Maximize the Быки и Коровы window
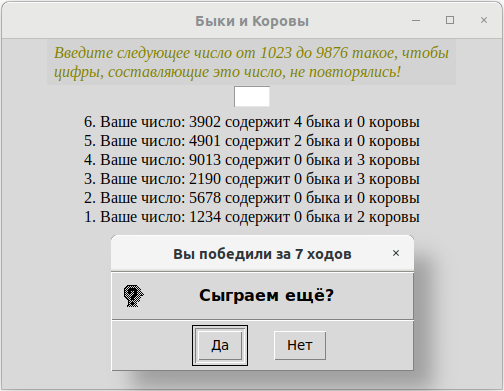 point(450,20)
